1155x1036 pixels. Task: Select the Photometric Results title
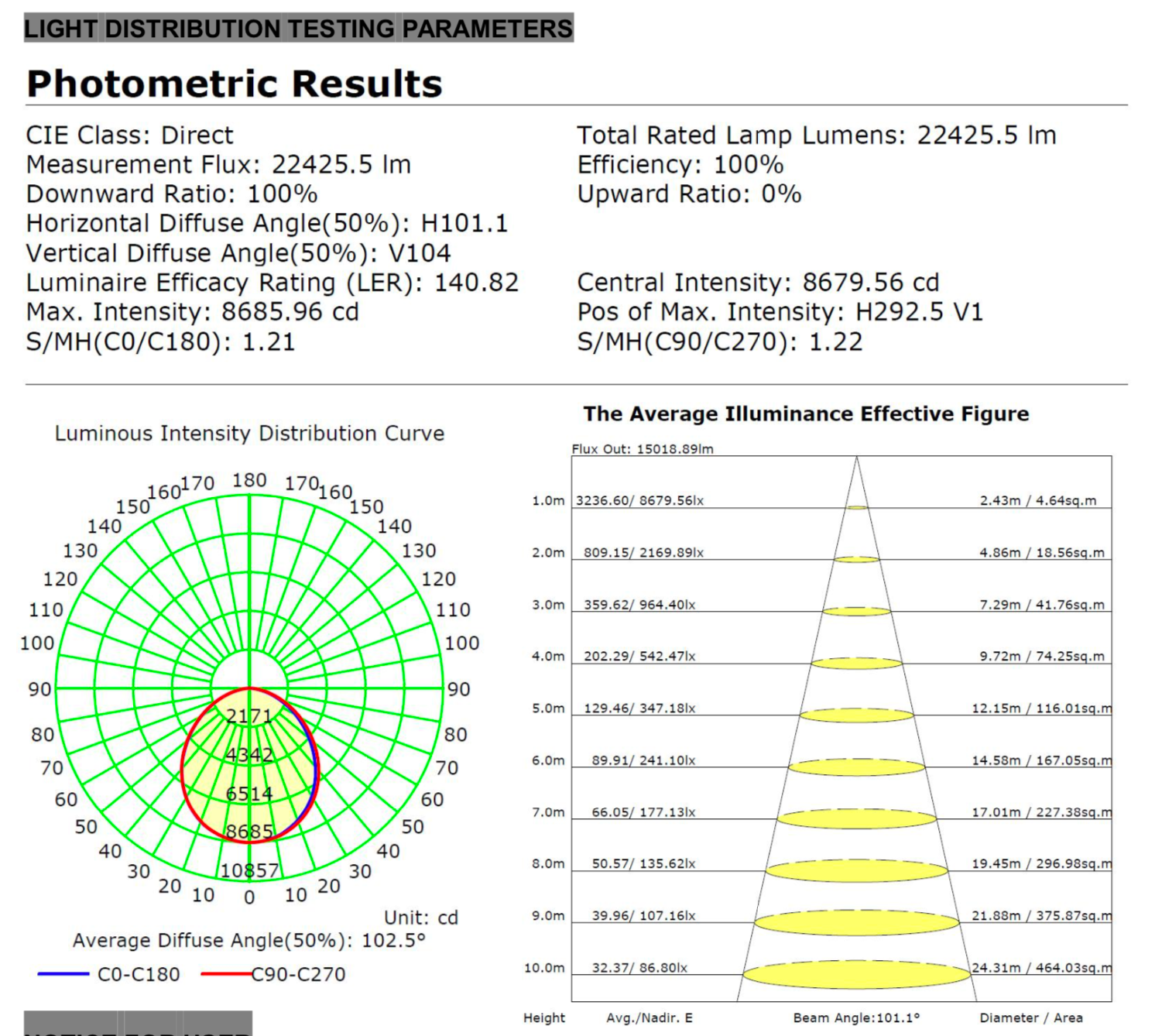(235, 84)
